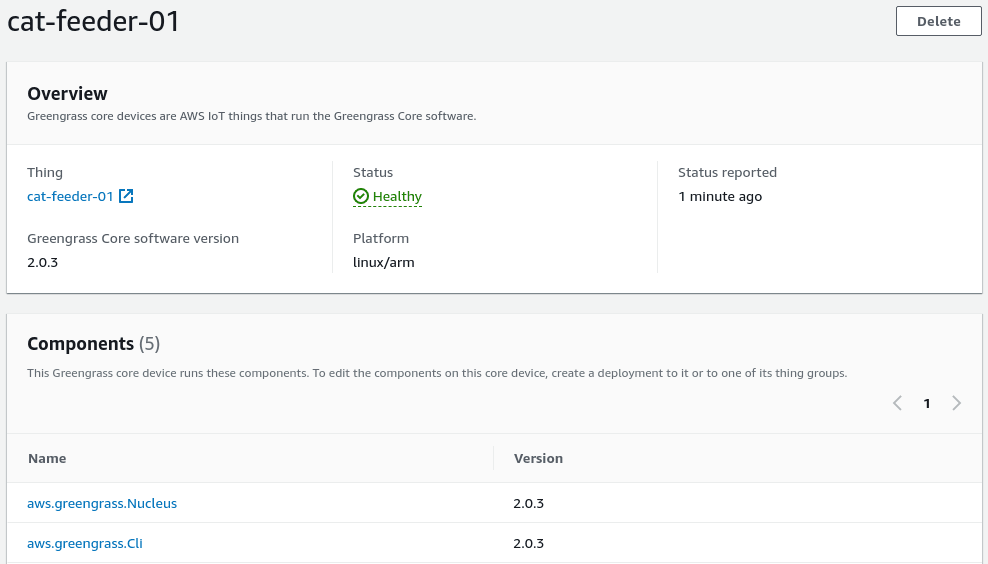This screenshot has height=564, width=988.
Task: Go to next components page chevron
Action: pos(957,403)
